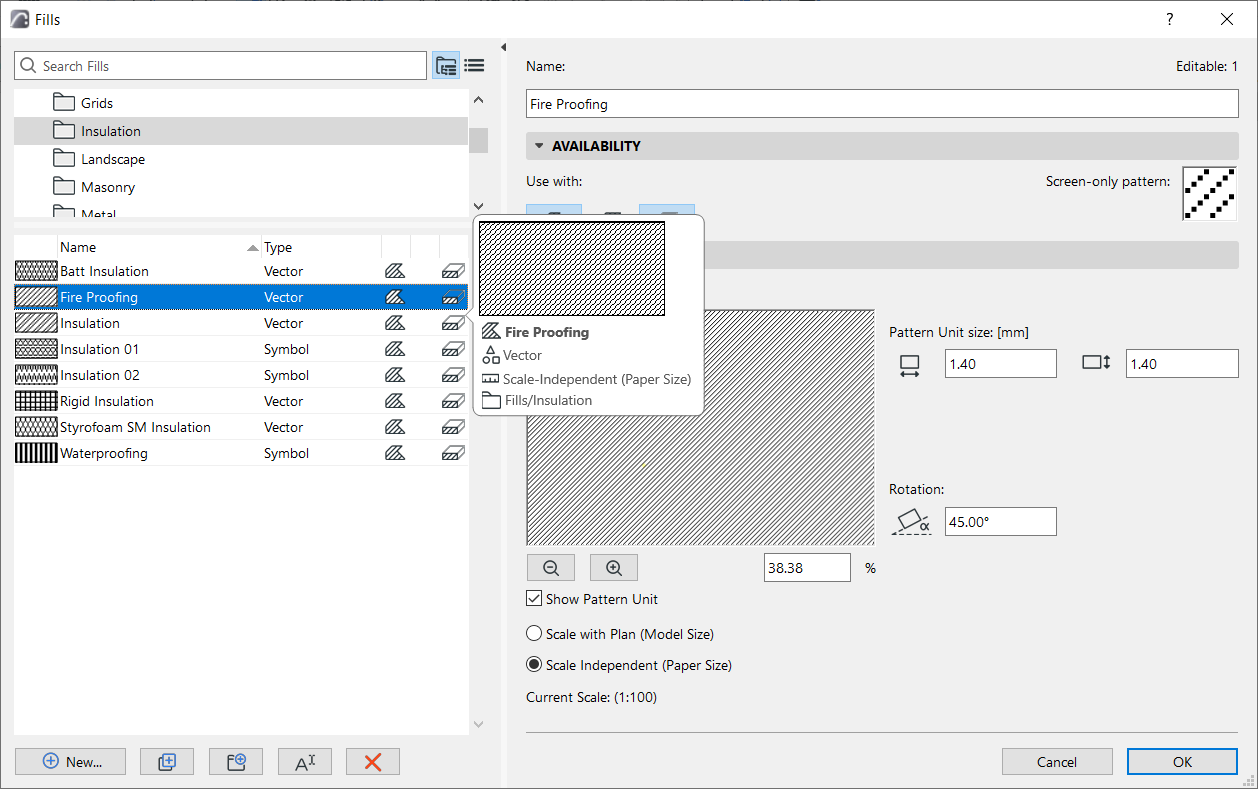The height and width of the screenshot is (789, 1258).
Task: Collapse the left panel with the arrow
Action: click(503, 47)
